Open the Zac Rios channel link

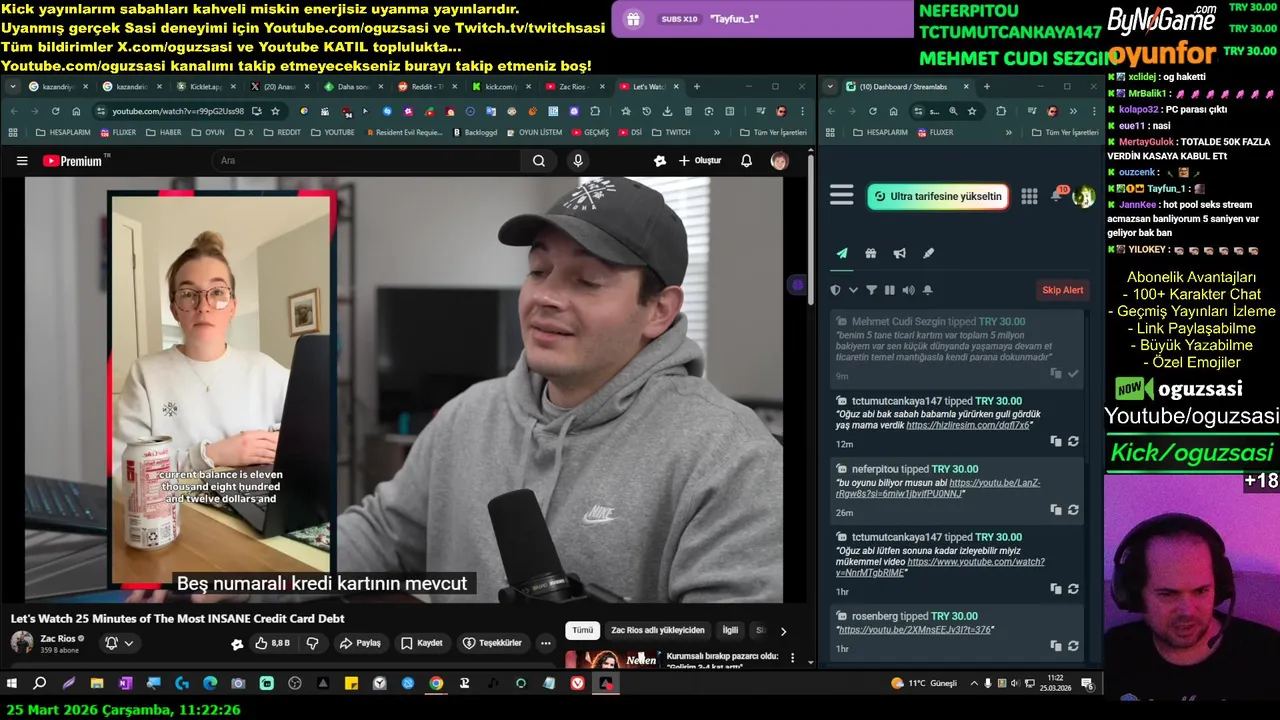(58, 638)
